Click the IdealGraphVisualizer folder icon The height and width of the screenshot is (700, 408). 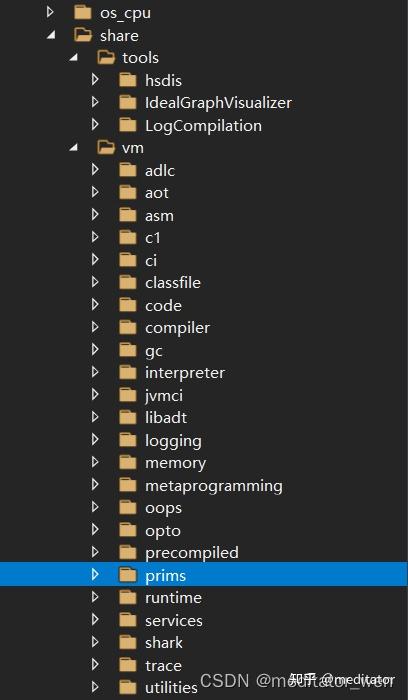tap(128, 103)
